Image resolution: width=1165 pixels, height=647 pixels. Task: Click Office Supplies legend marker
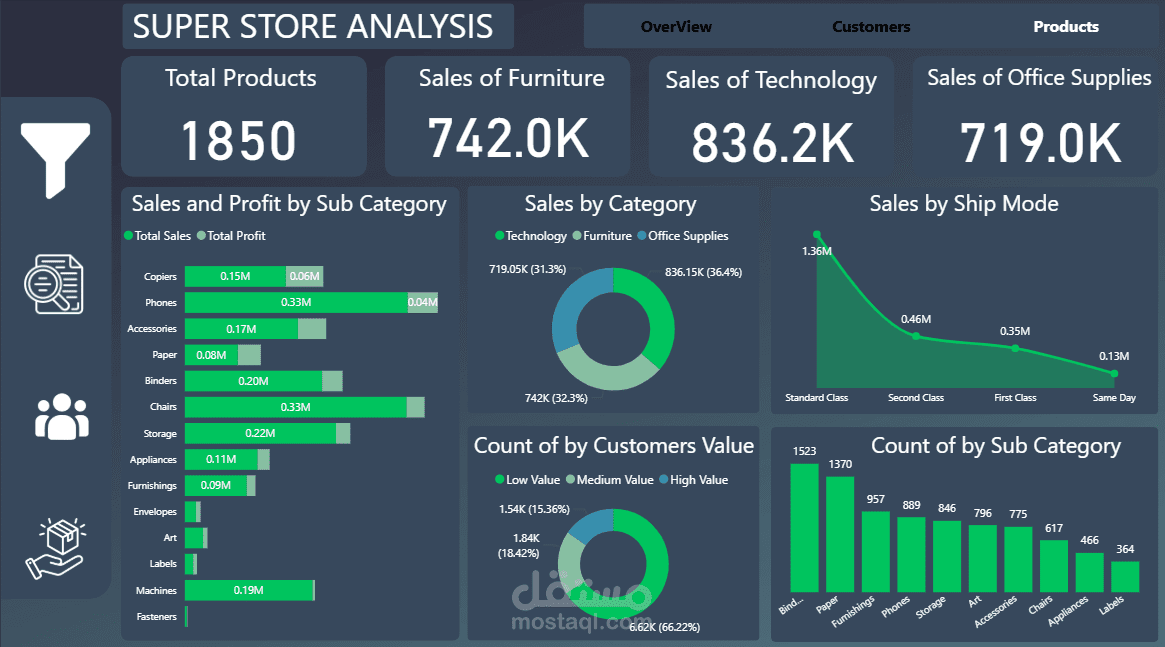click(x=642, y=235)
